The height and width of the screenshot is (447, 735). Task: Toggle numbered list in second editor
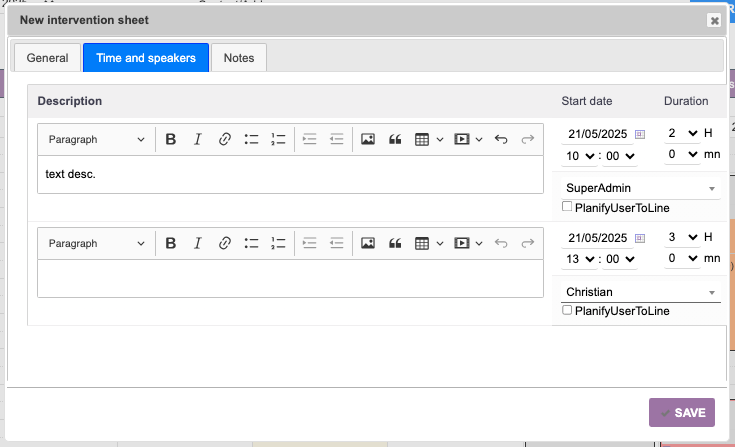coord(279,243)
